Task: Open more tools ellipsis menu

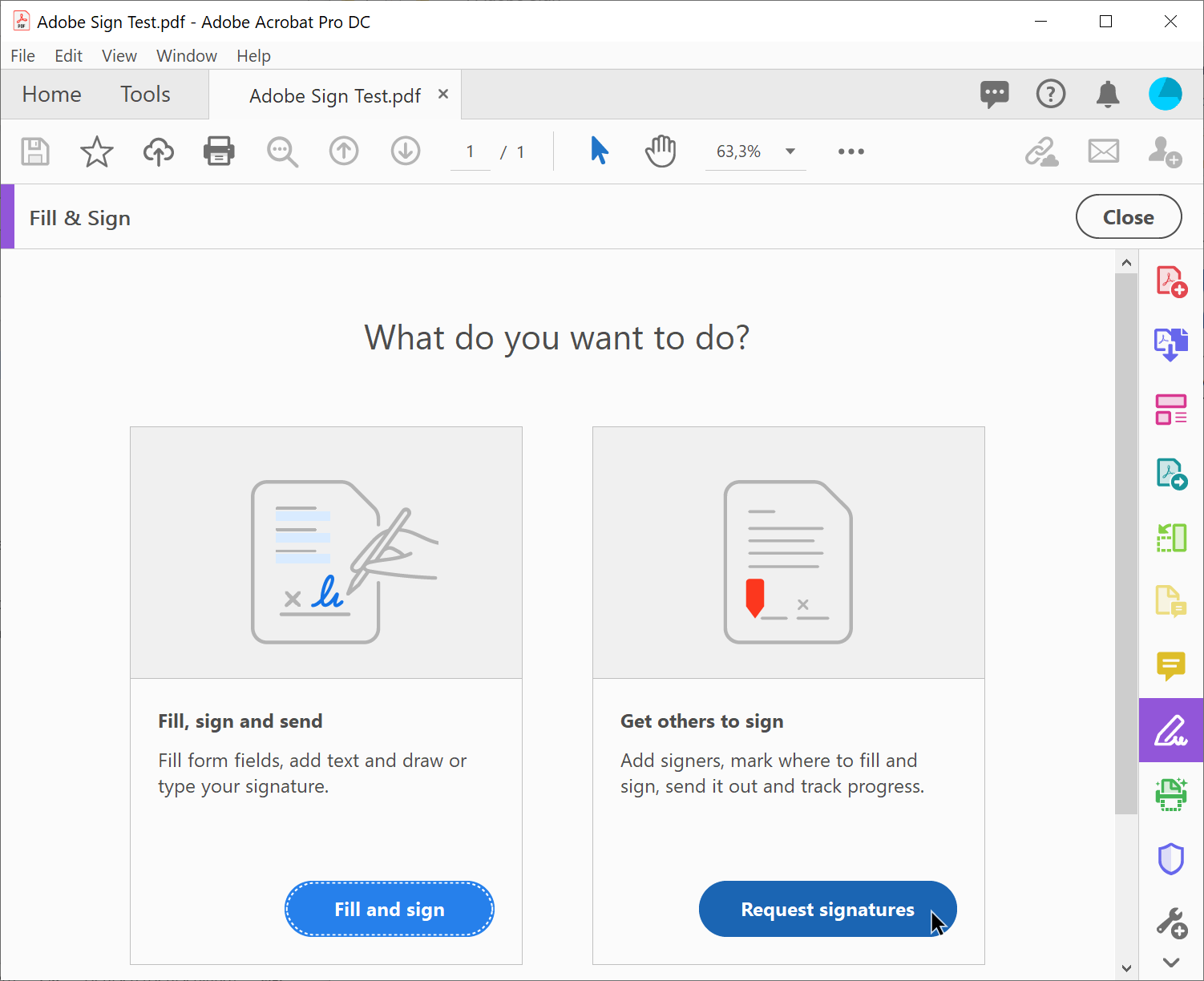Action: click(x=851, y=151)
